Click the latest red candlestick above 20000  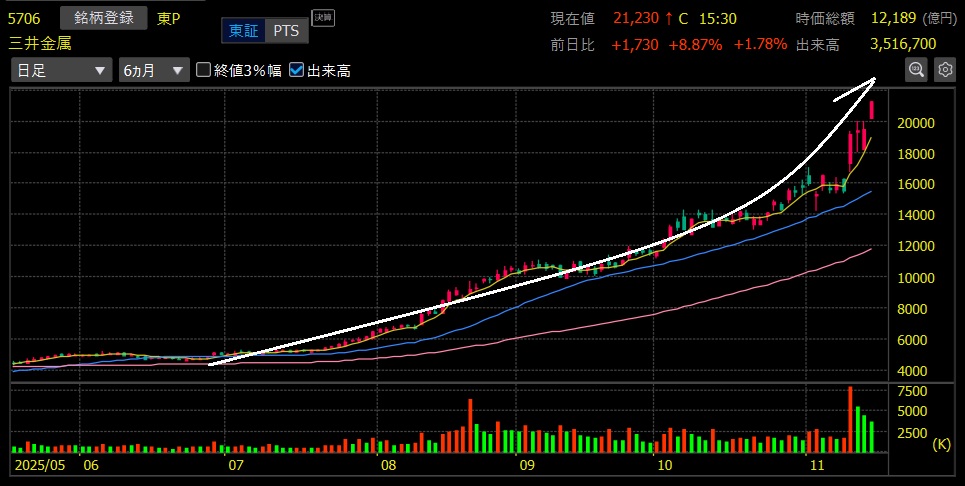coord(872,110)
